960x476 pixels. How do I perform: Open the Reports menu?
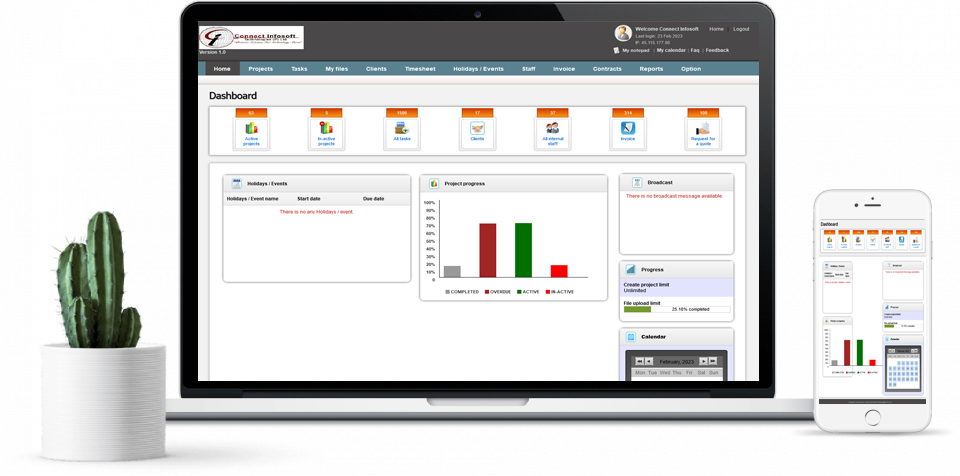651,69
